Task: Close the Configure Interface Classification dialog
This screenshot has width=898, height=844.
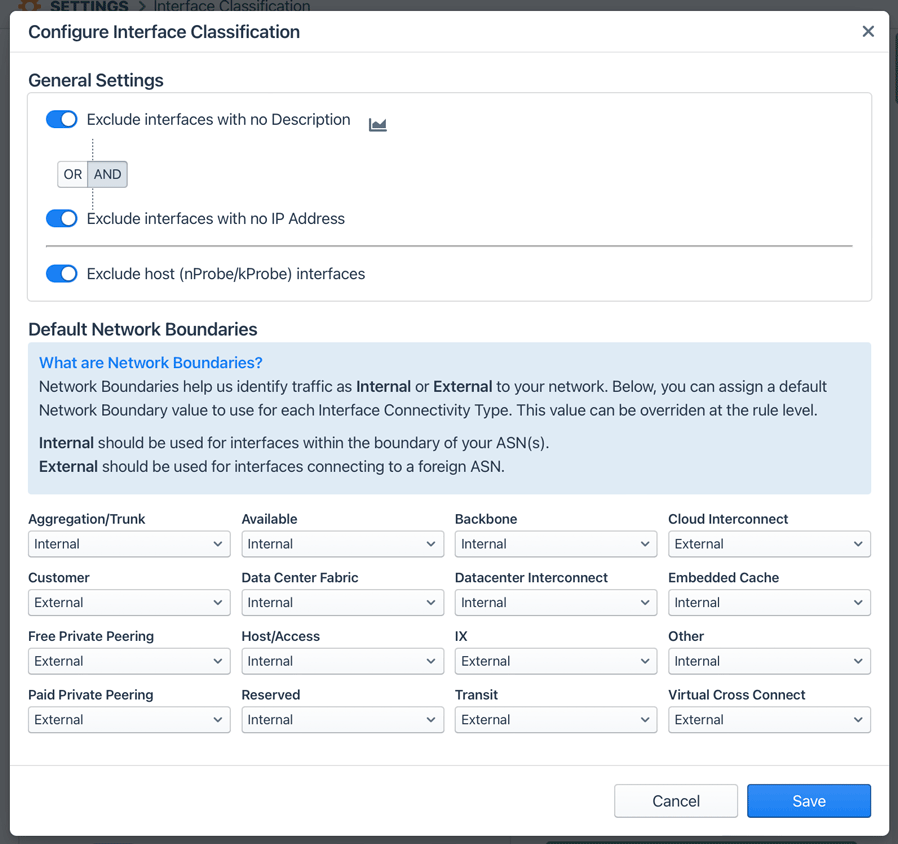Action: [868, 31]
